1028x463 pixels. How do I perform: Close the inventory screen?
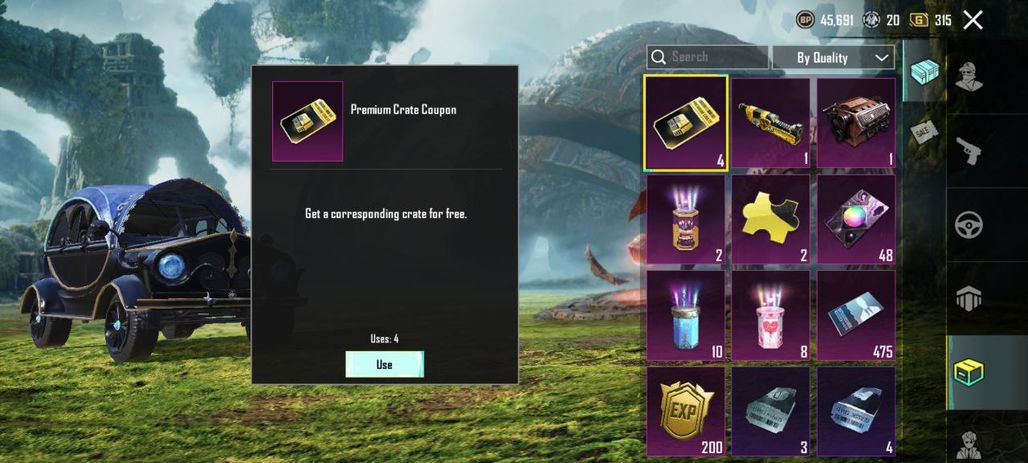tap(973, 20)
